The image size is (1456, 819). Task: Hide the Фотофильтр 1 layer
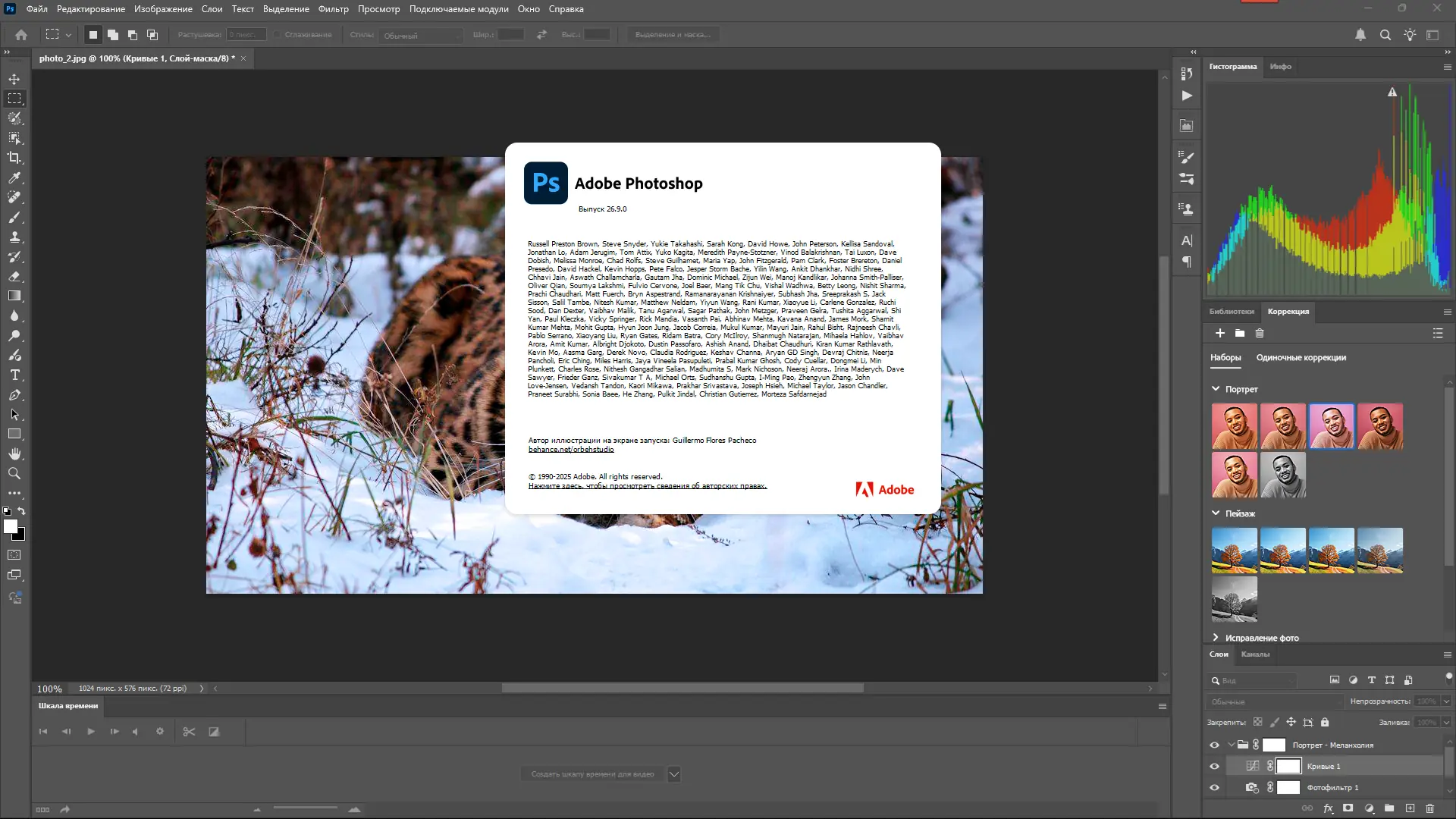pyautogui.click(x=1214, y=787)
